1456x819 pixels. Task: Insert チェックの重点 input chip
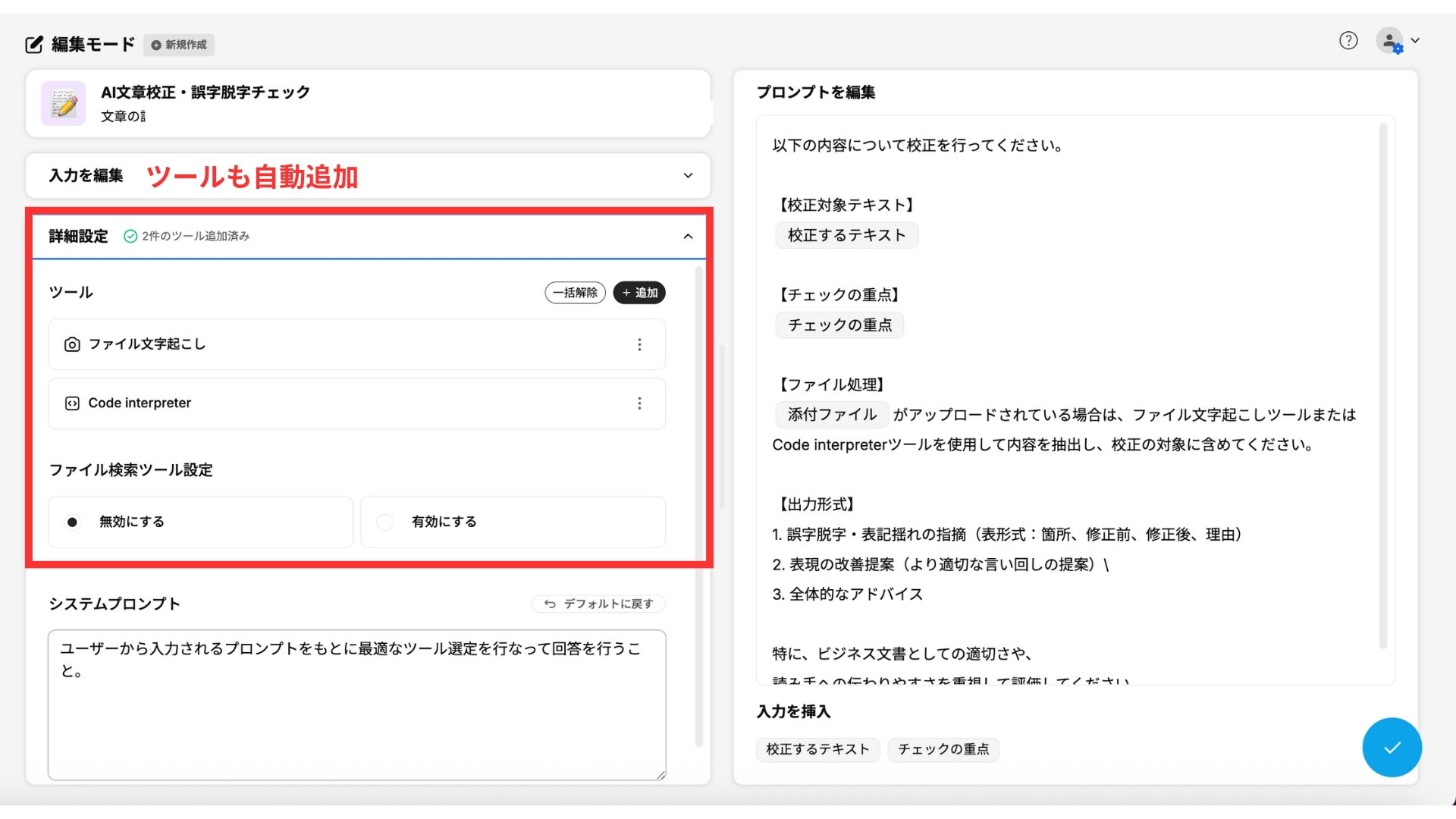(x=943, y=749)
